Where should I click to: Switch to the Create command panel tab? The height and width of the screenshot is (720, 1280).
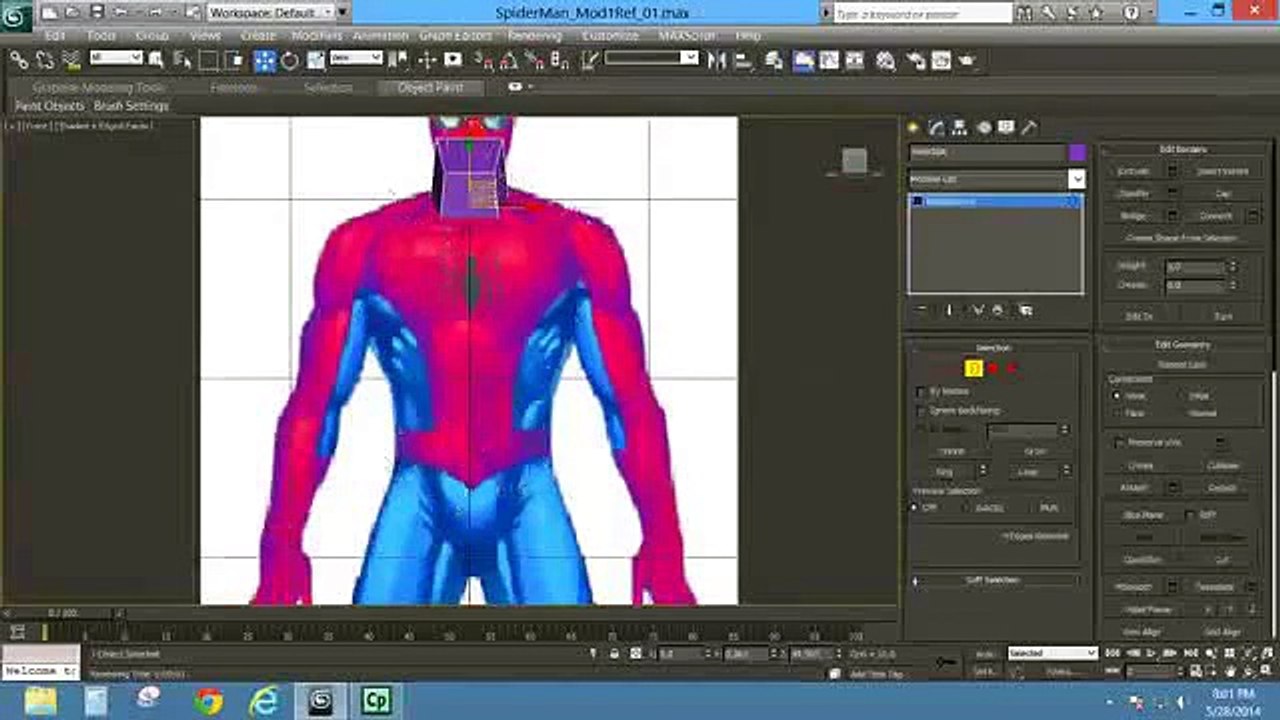pyautogui.click(x=913, y=127)
